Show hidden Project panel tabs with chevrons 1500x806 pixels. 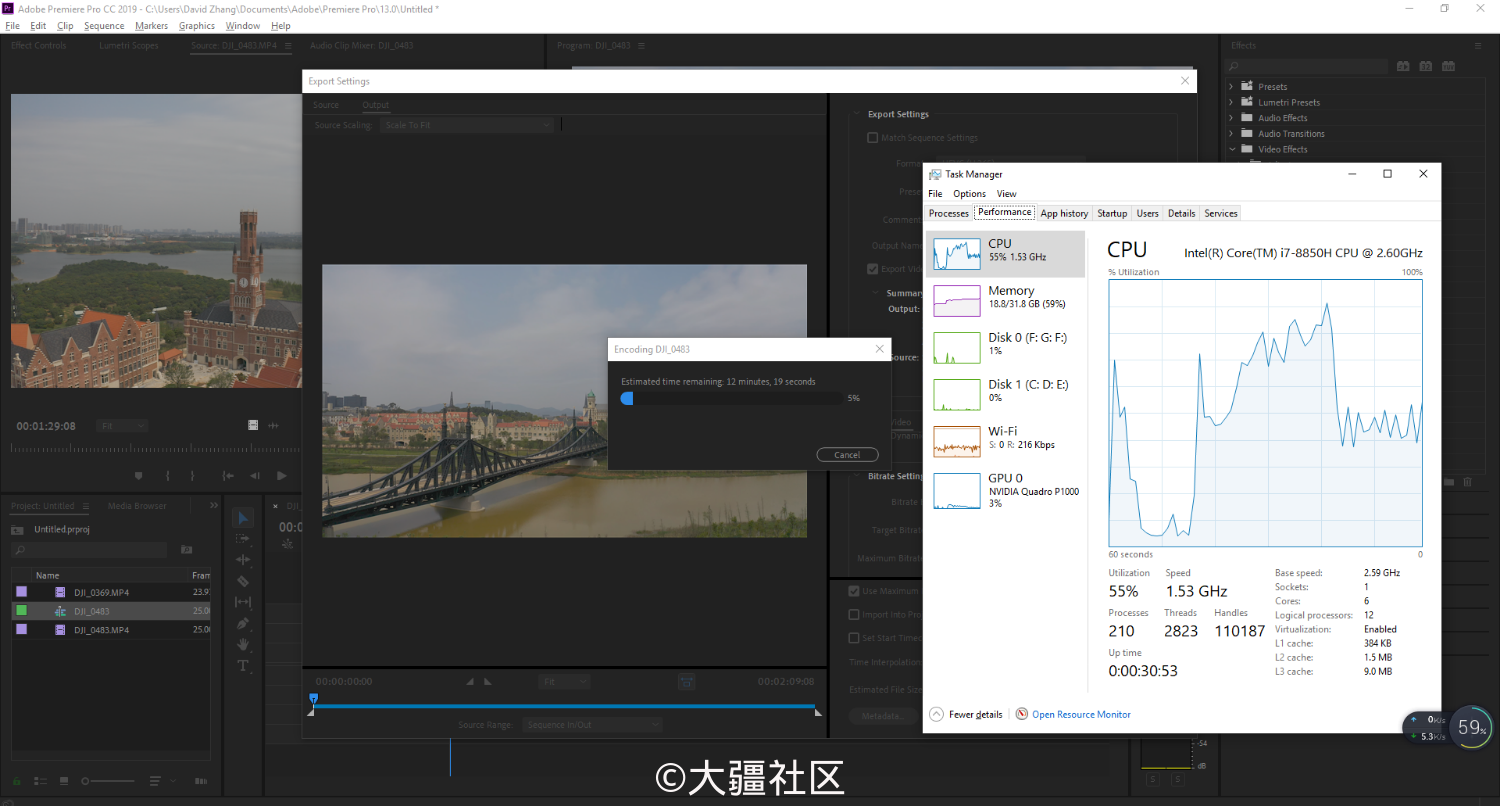[x=213, y=506]
